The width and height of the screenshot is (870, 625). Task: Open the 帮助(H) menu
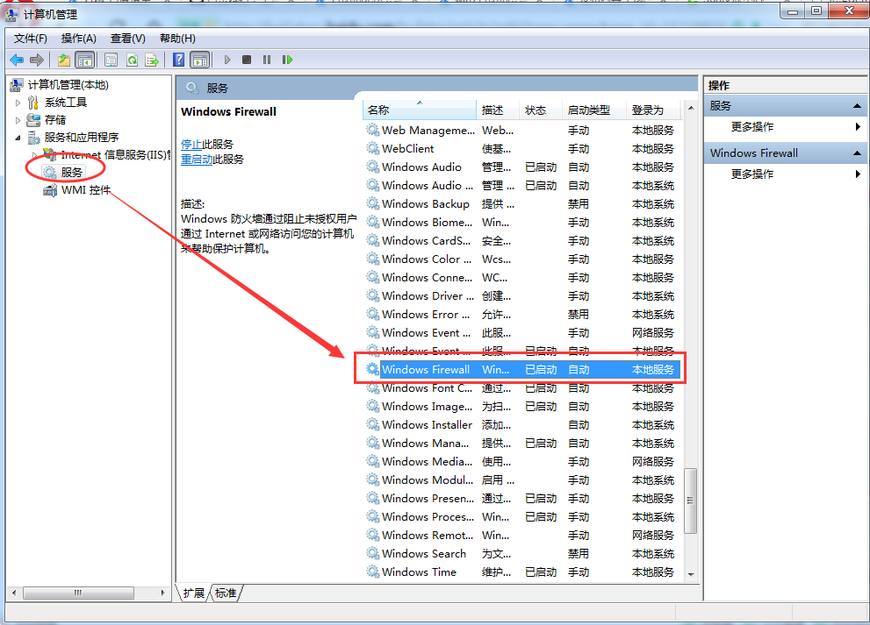(178, 38)
